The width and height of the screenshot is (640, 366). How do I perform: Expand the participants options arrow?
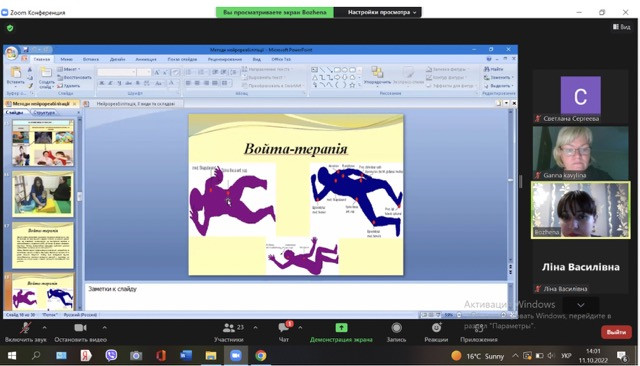point(256,327)
